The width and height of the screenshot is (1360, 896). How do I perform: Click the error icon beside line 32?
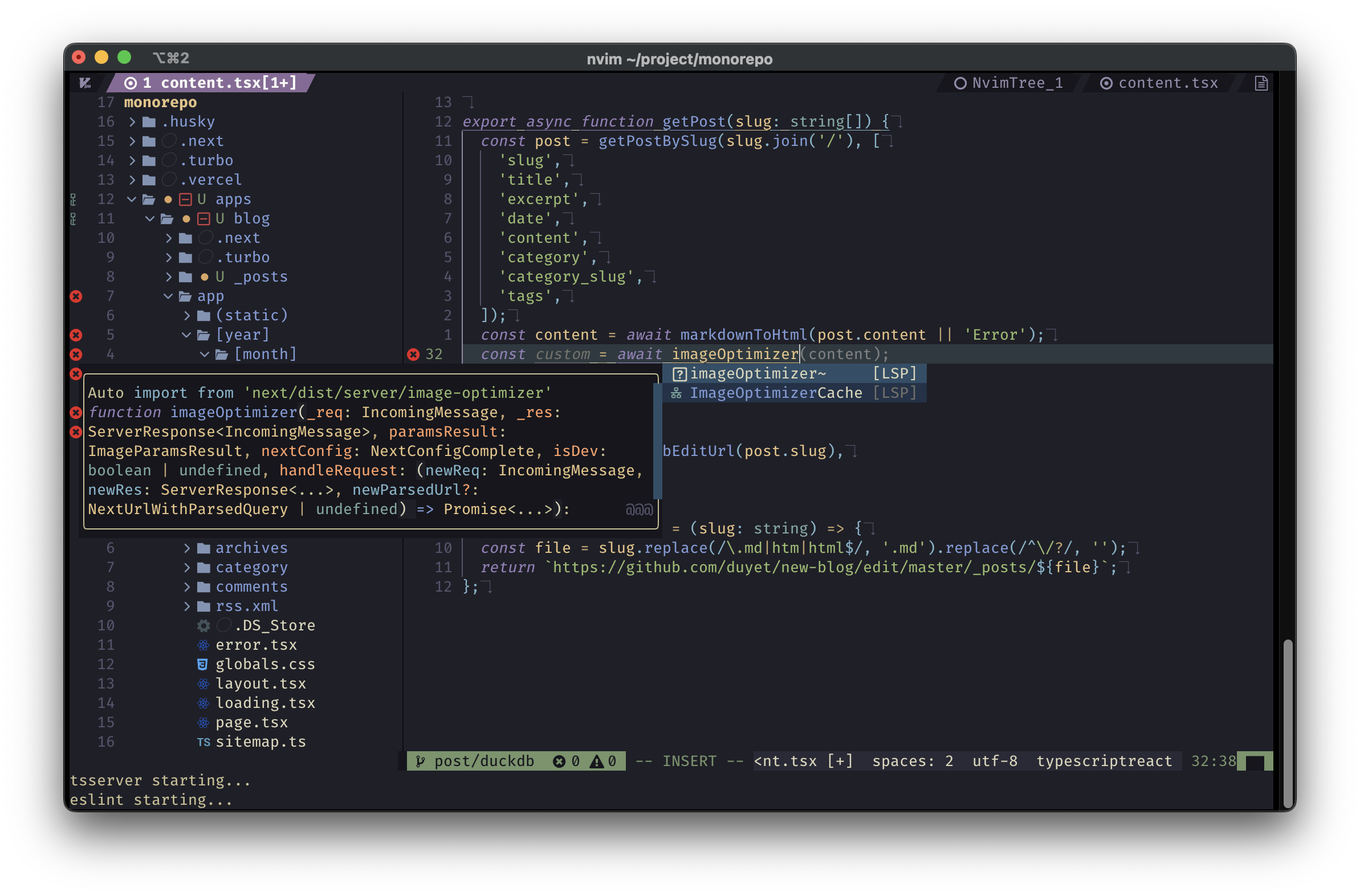pyautogui.click(x=413, y=355)
